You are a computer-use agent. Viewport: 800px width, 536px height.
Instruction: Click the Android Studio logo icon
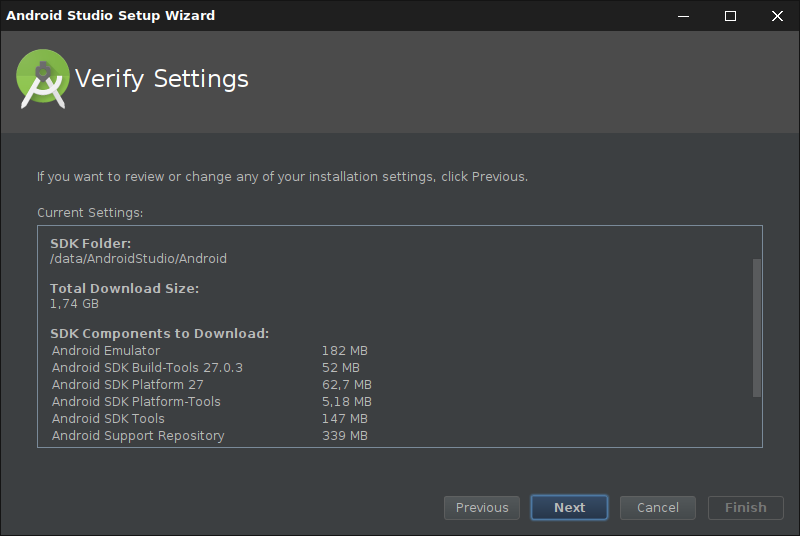[42, 80]
